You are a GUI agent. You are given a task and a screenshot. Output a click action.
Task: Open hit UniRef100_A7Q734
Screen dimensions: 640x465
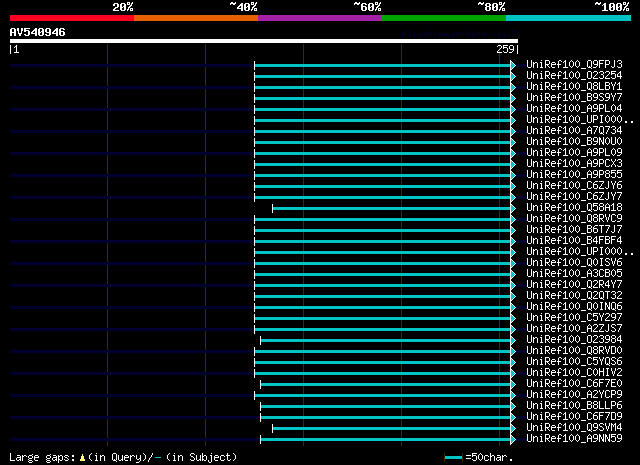click(x=574, y=131)
